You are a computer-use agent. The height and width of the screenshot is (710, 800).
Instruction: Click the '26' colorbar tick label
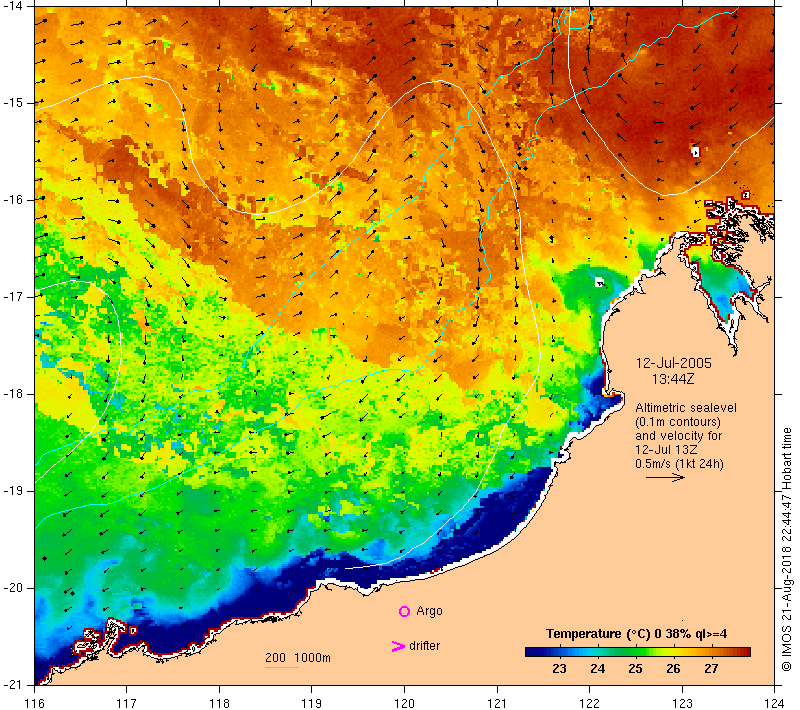coord(673,669)
